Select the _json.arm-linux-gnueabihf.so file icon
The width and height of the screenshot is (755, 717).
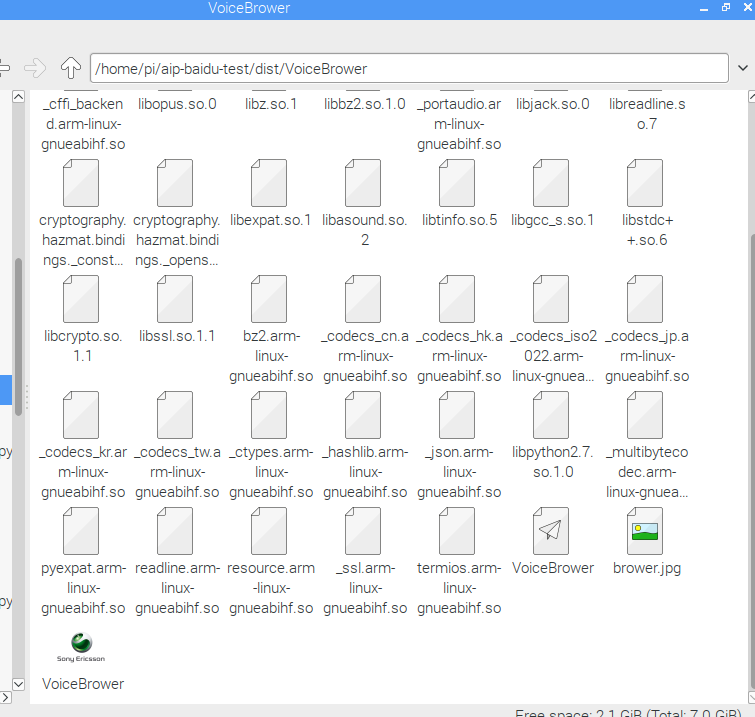point(457,416)
